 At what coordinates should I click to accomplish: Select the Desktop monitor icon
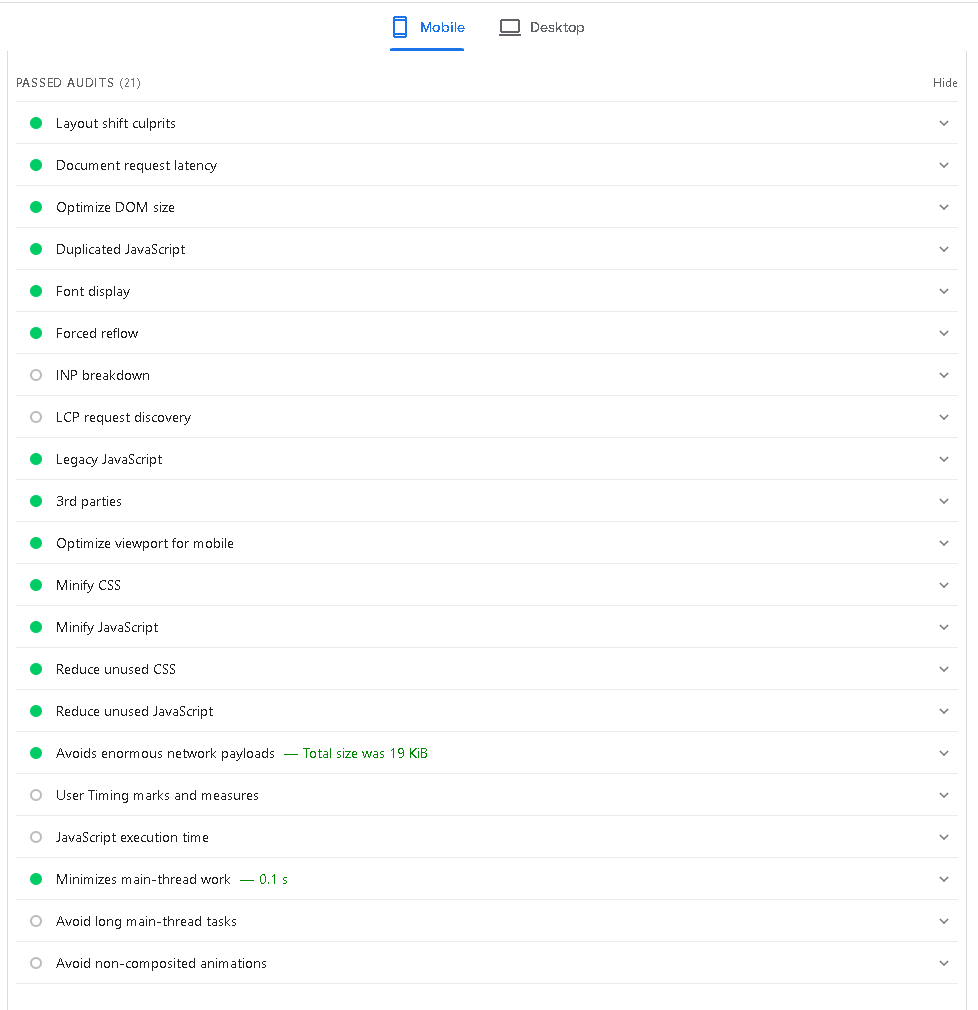tap(510, 27)
